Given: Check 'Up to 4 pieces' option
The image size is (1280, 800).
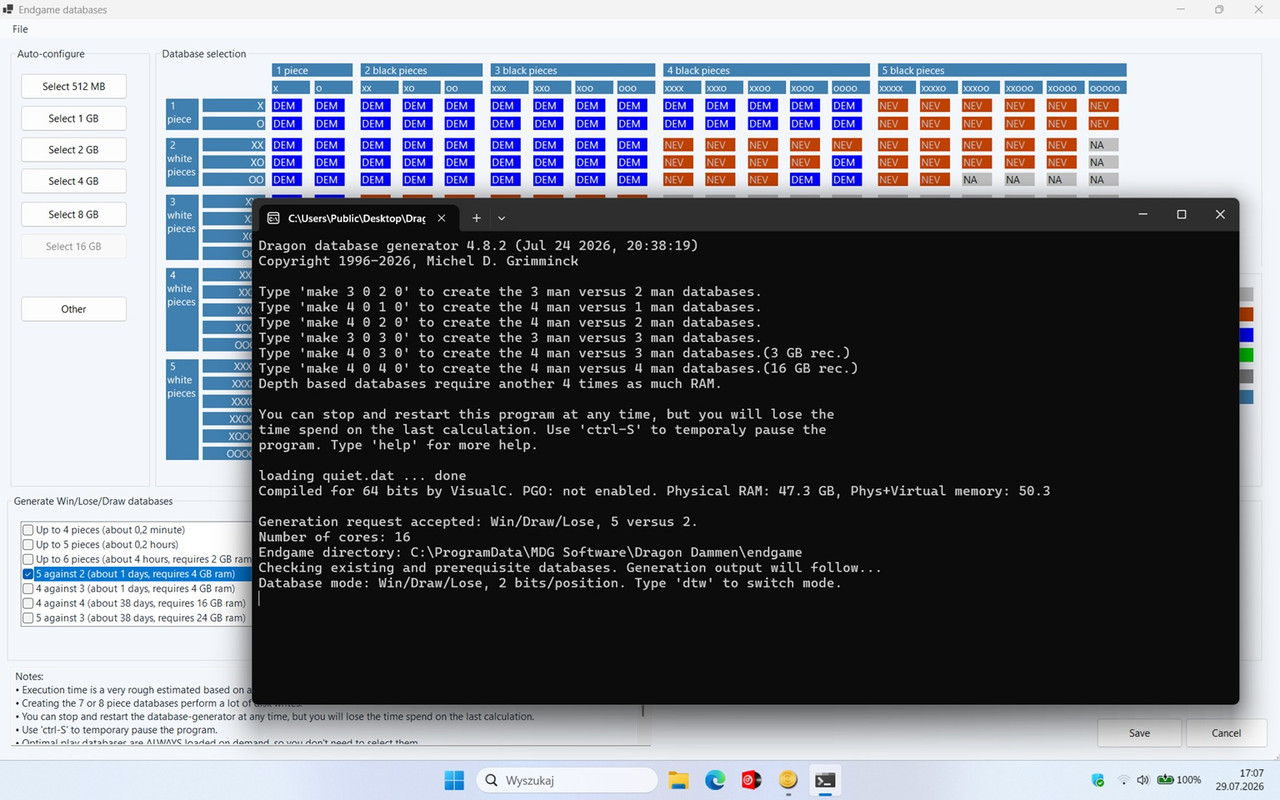Looking at the screenshot, I should pyautogui.click(x=28, y=530).
